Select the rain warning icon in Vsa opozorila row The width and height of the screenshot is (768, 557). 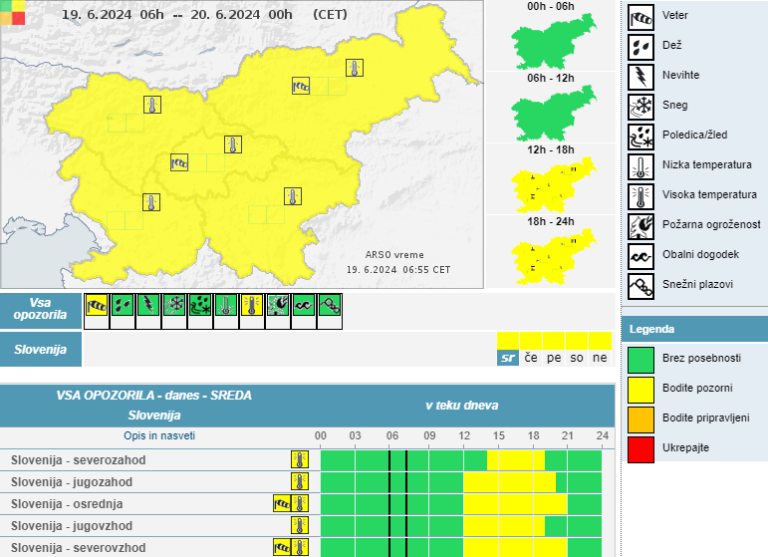click(x=123, y=306)
